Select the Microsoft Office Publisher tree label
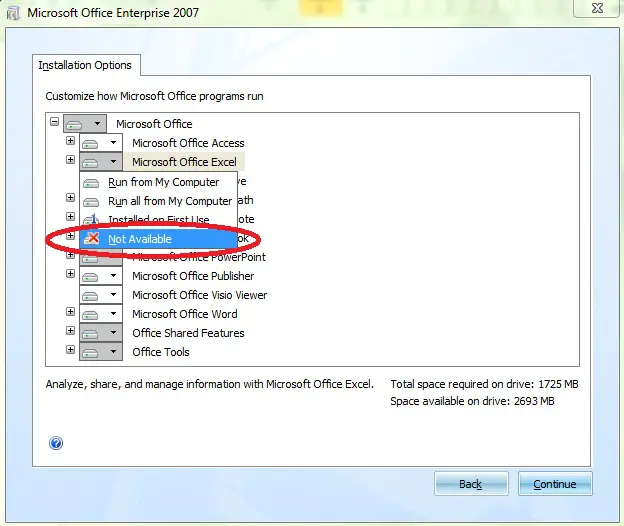The width and height of the screenshot is (624, 526). pyautogui.click(x=193, y=276)
